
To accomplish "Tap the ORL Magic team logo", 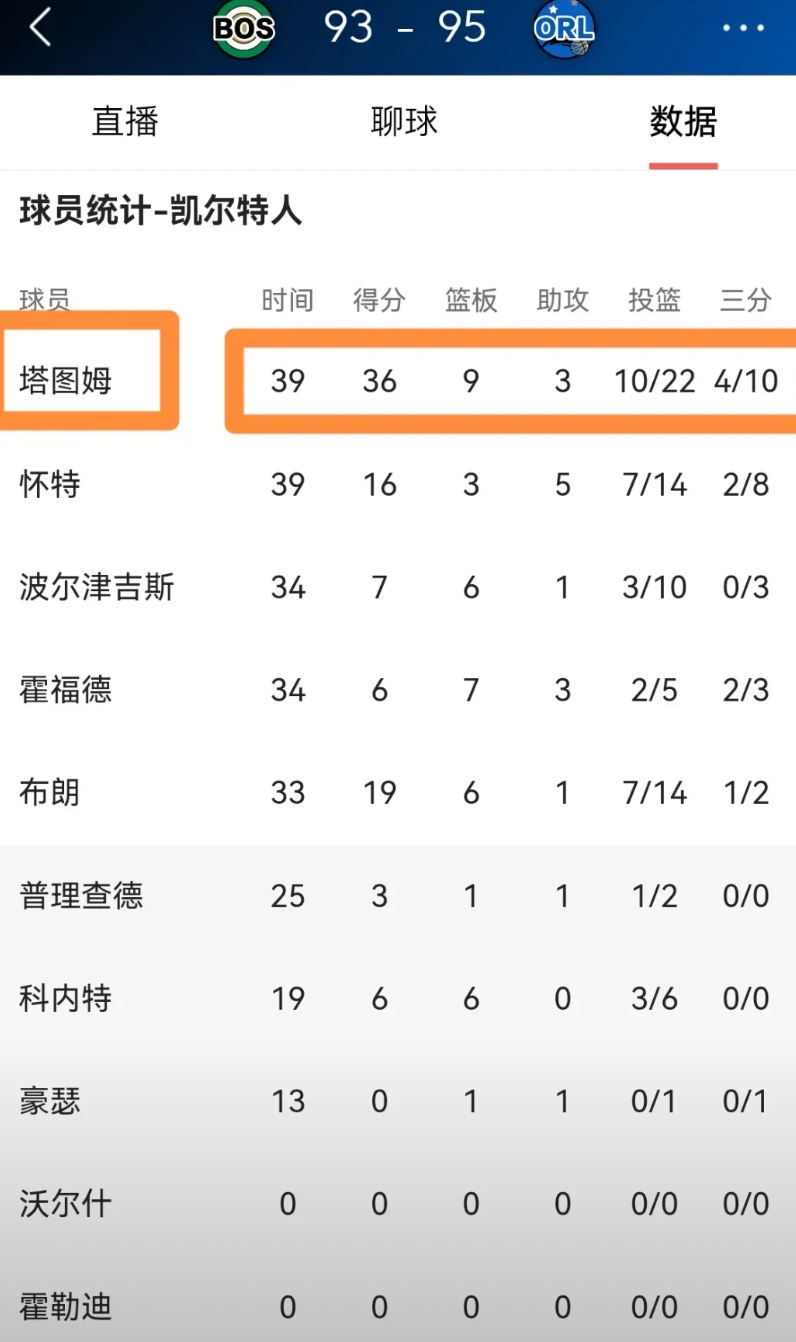I will point(564,28).
